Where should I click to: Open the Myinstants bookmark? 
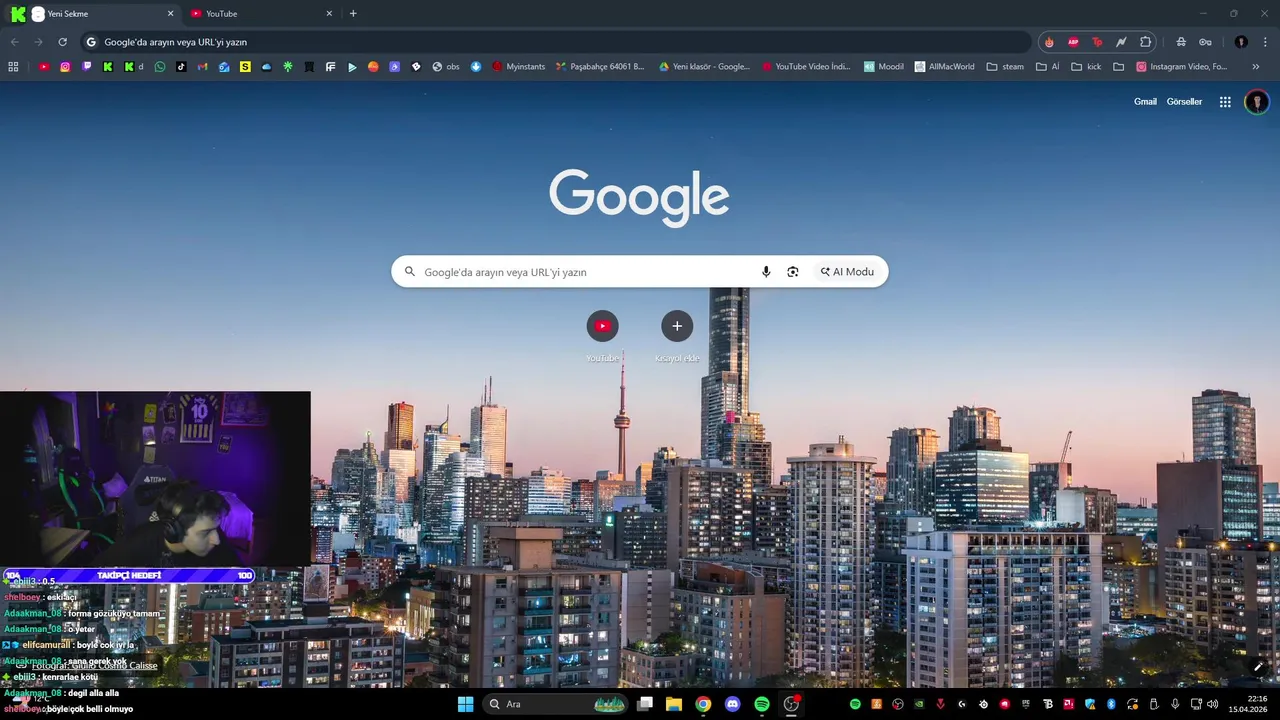(x=518, y=67)
